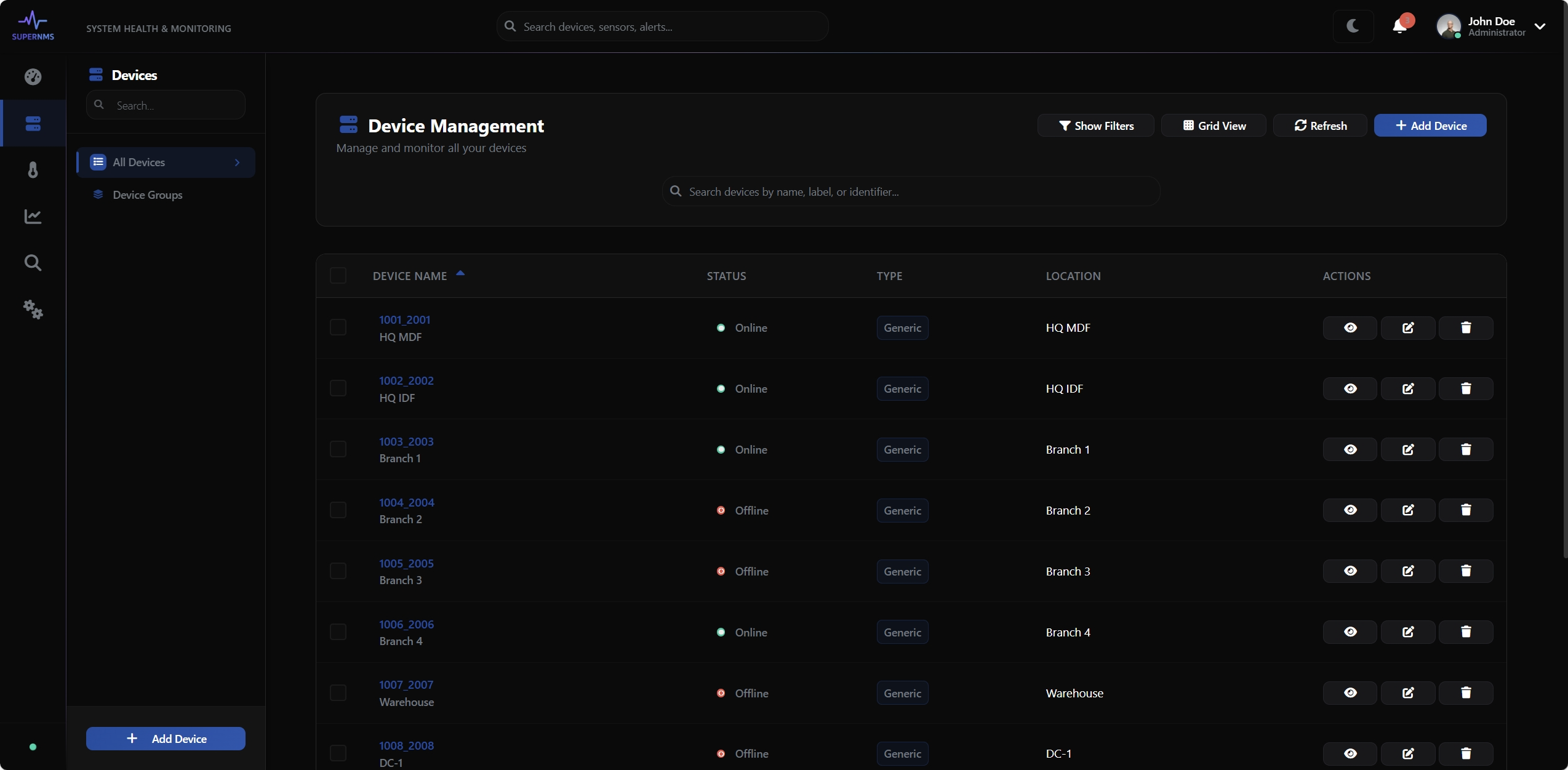Click Add Device button in sidebar bottom
The width and height of the screenshot is (1568, 770).
tap(166, 739)
